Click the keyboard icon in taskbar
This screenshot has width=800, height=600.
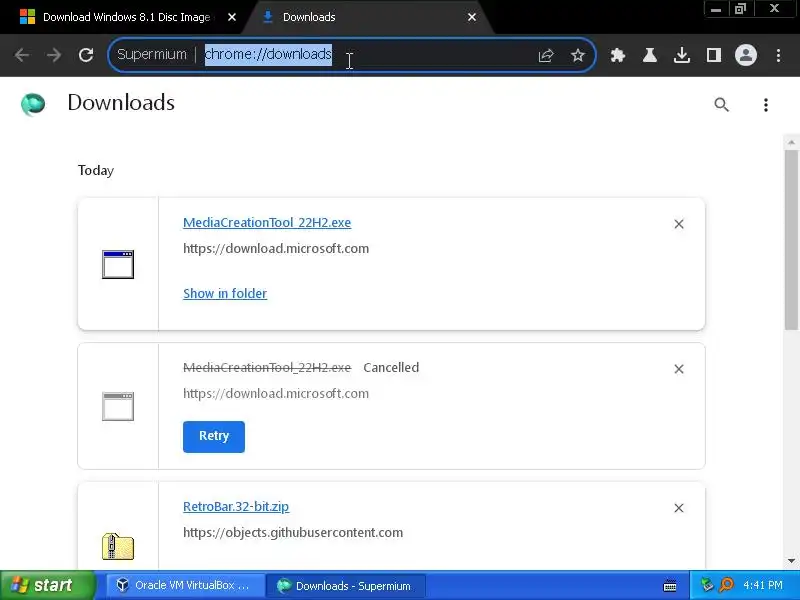coord(670,586)
